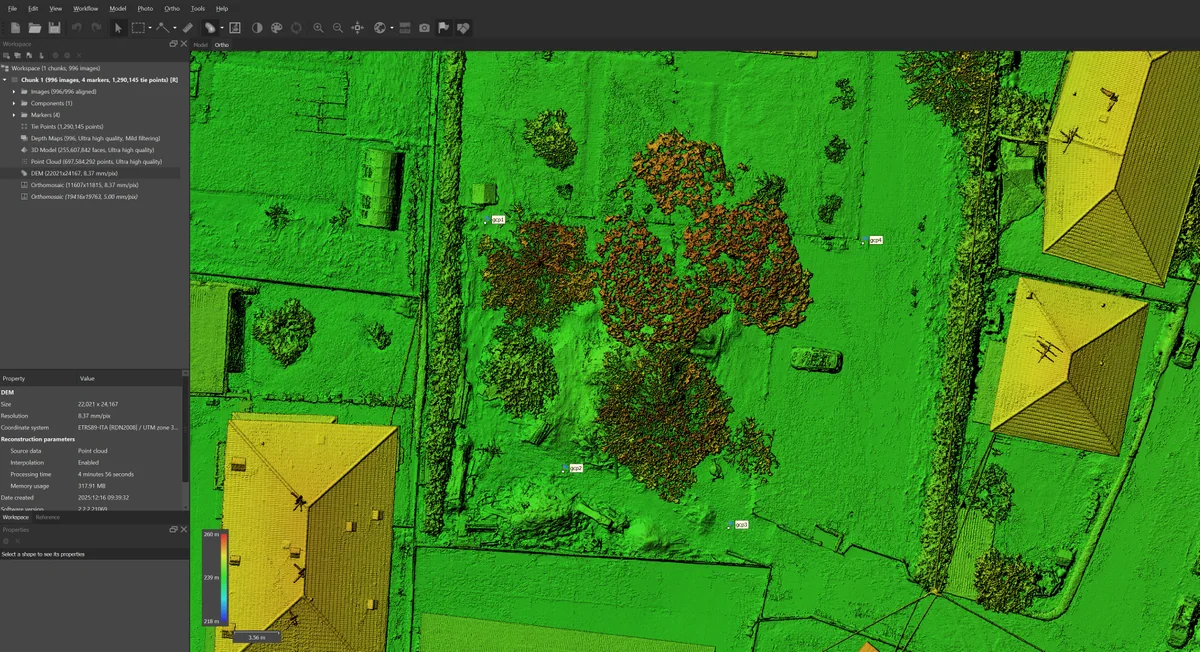The height and width of the screenshot is (652, 1200).
Task: Expand the Components (1) folder
Action: coord(14,103)
